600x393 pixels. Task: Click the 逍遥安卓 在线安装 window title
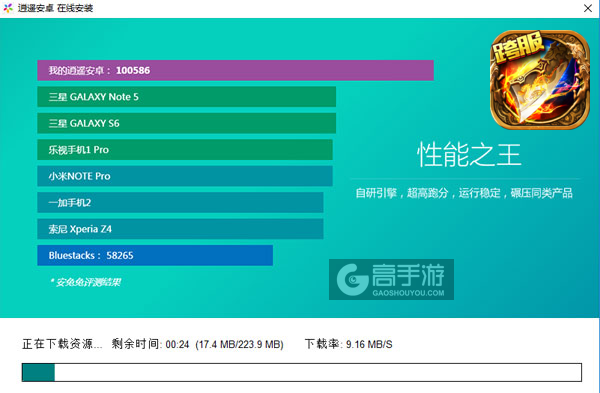[x=55, y=8]
